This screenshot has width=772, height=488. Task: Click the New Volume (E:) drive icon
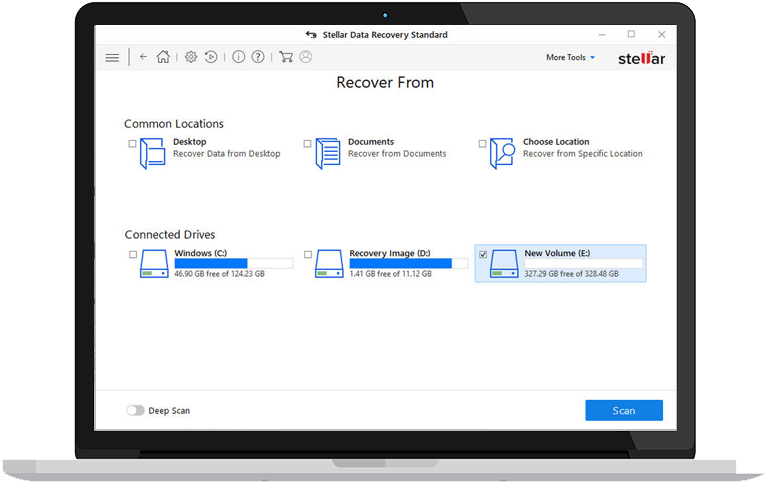(504, 263)
